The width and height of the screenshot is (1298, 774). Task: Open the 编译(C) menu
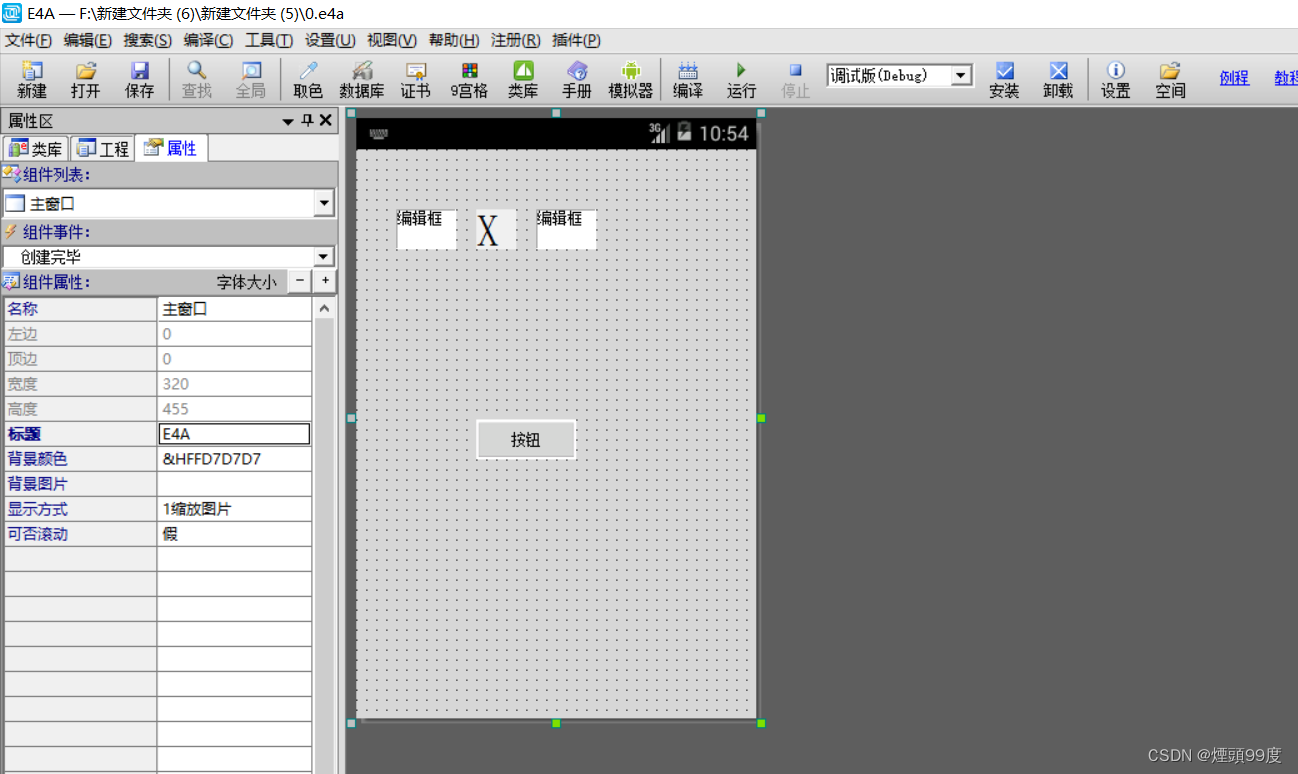tap(208, 40)
